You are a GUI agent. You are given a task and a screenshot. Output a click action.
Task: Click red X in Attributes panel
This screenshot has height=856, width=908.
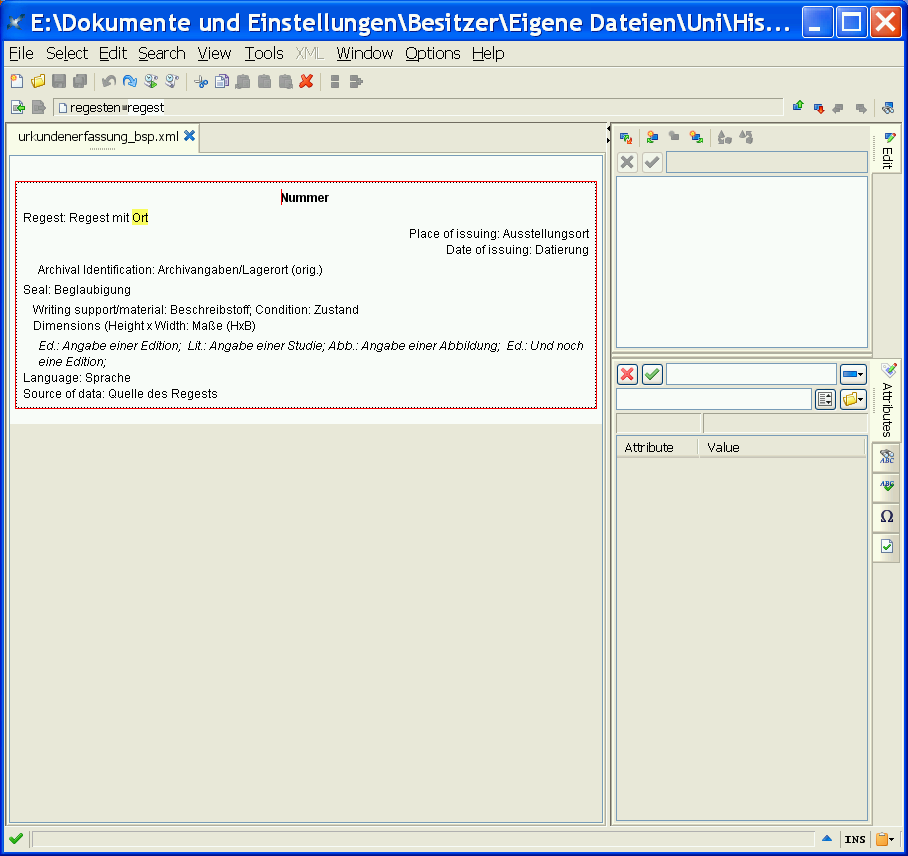627,375
